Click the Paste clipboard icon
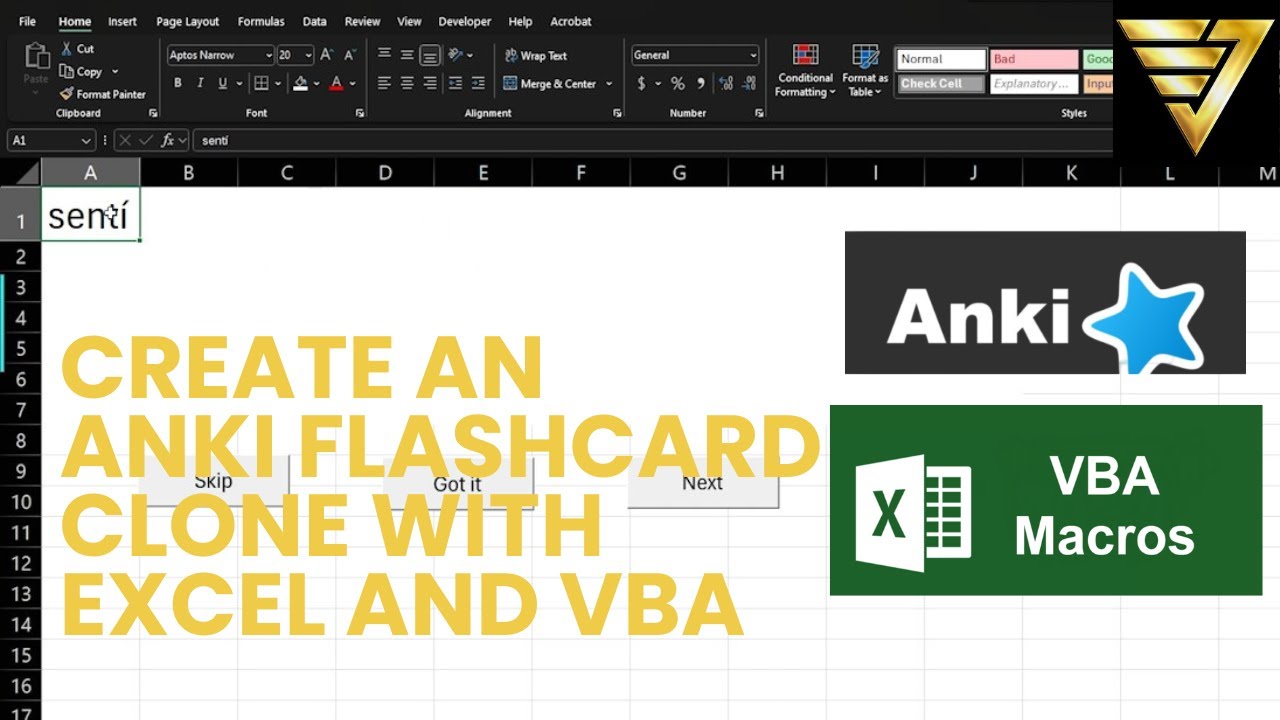The width and height of the screenshot is (1280, 720). point(37,55)
